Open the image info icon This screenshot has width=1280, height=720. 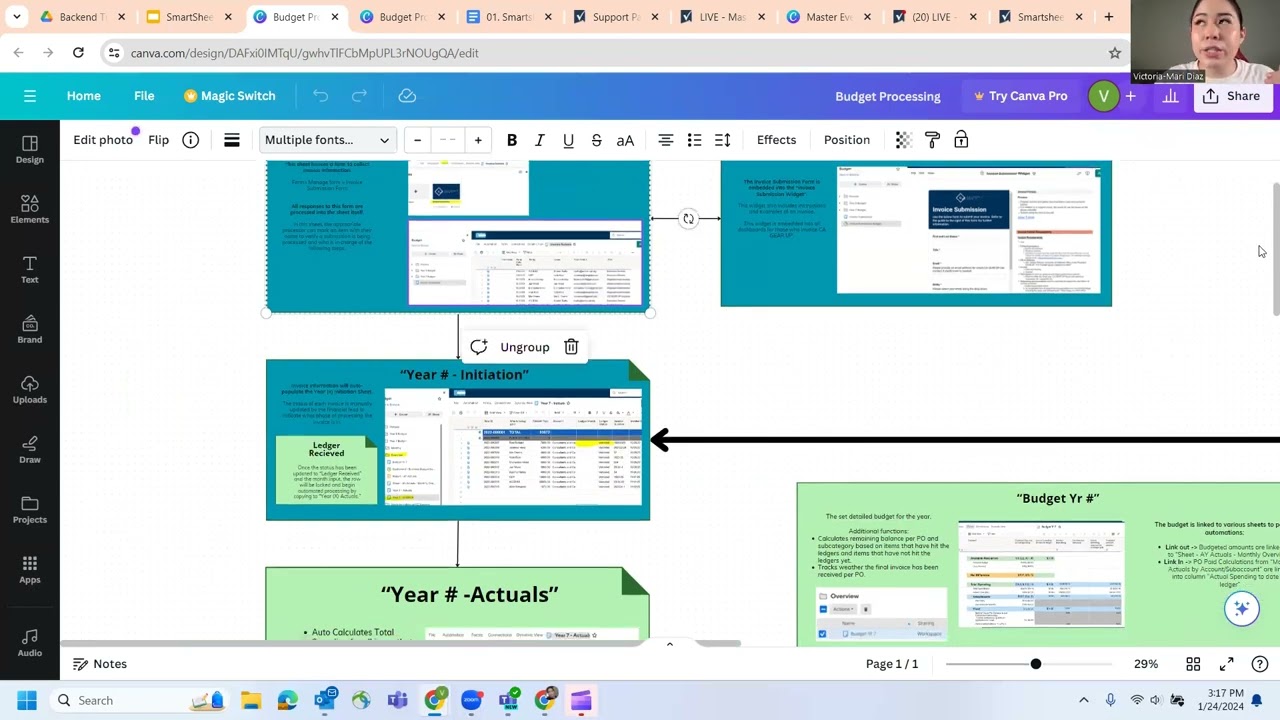tap(190, 140)
